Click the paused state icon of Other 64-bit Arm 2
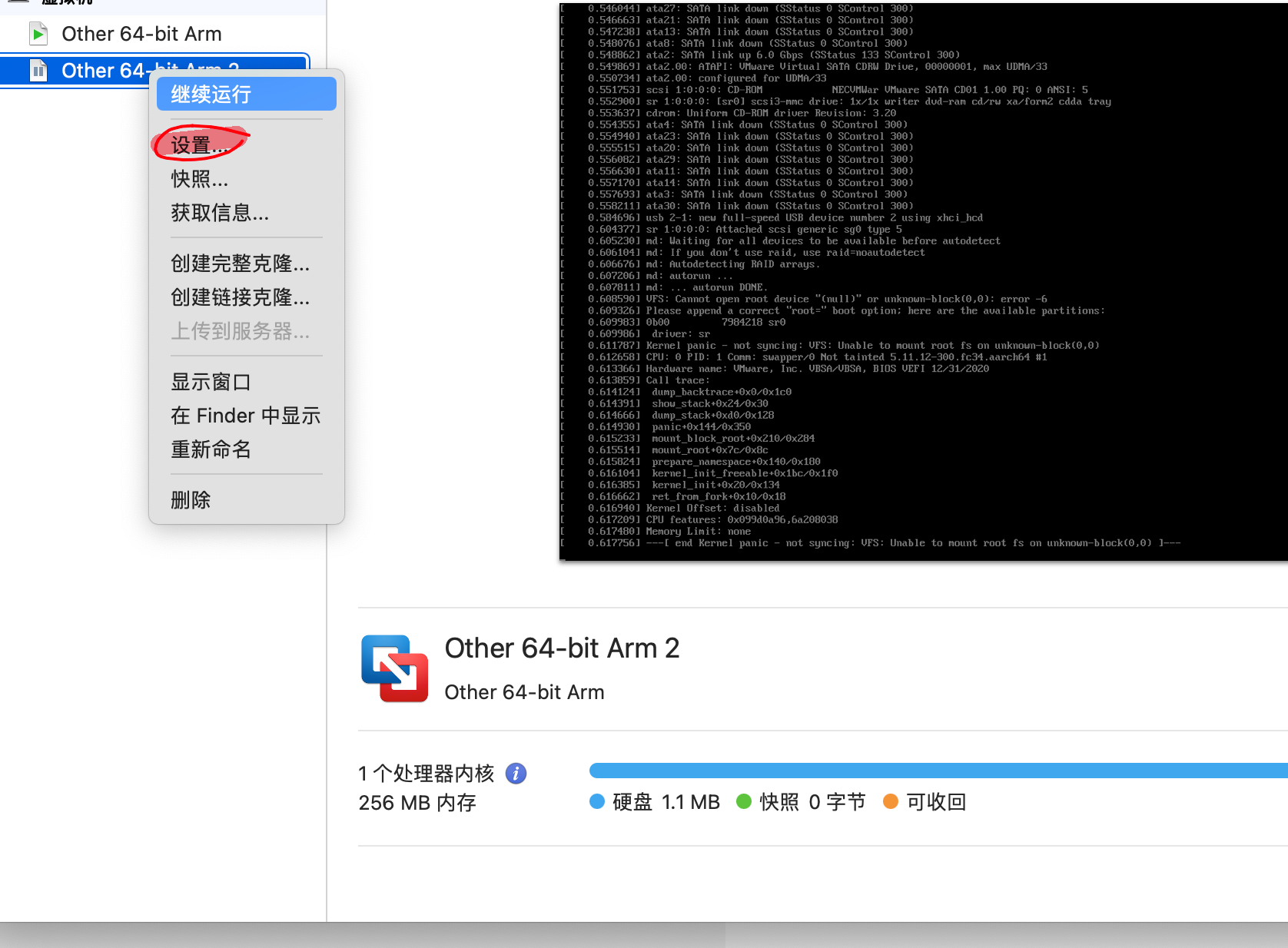1288x948 pixels. (38, 70)
